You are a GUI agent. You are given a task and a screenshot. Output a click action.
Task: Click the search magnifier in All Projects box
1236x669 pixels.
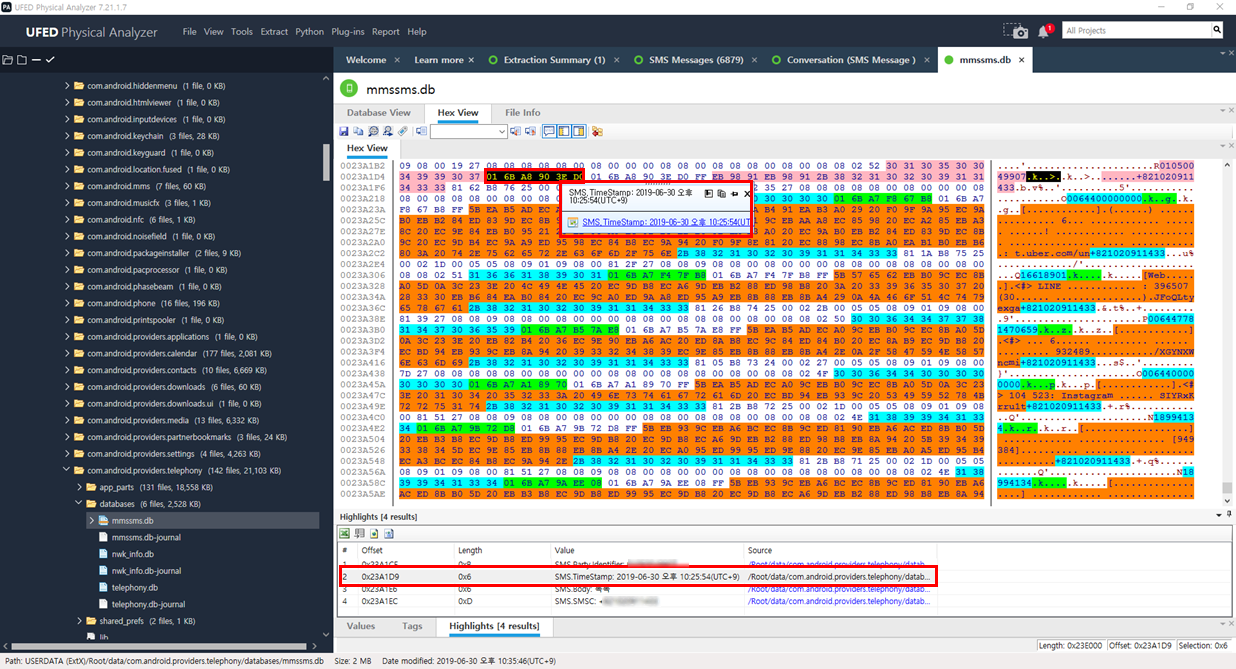coord(1217,30)
